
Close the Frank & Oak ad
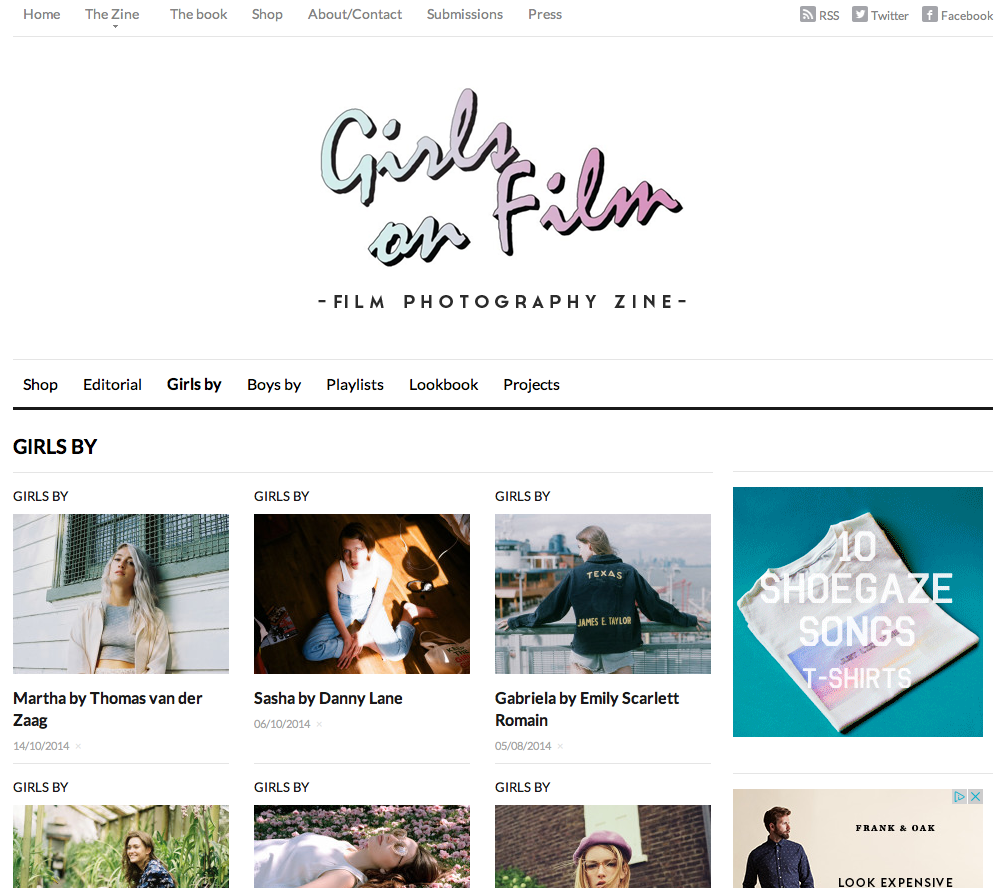(975, 796)
